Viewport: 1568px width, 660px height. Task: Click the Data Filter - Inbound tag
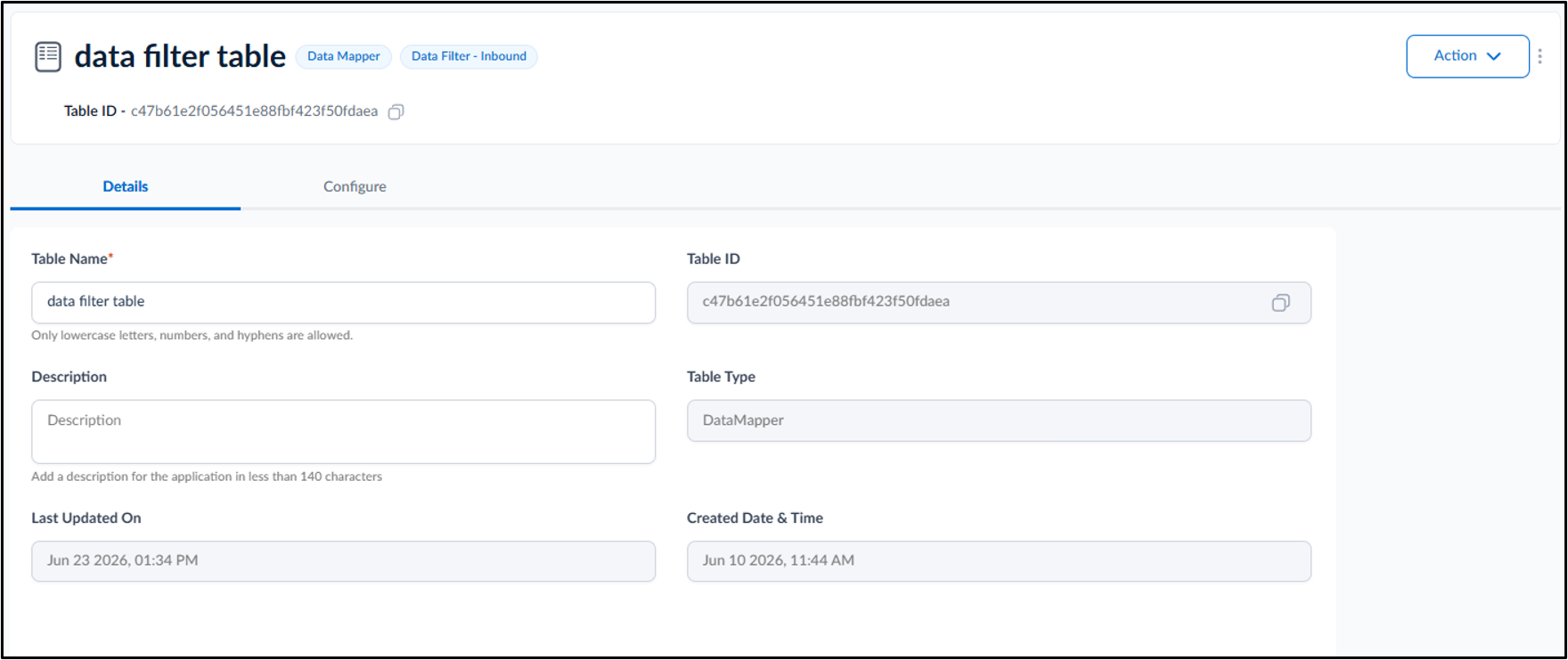point(469,56)
